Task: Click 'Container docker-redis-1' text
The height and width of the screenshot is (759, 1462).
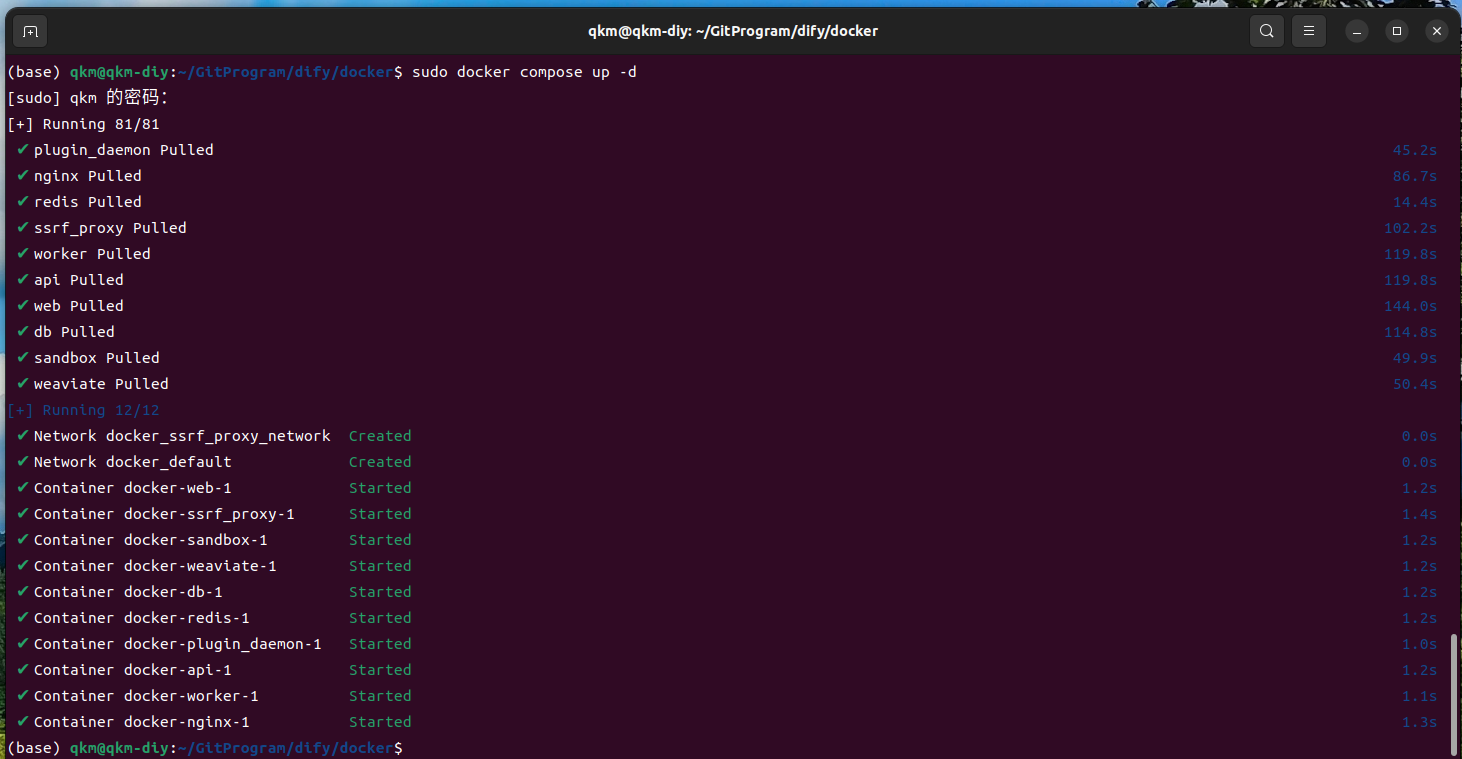Action: click(x=142, y=618)
